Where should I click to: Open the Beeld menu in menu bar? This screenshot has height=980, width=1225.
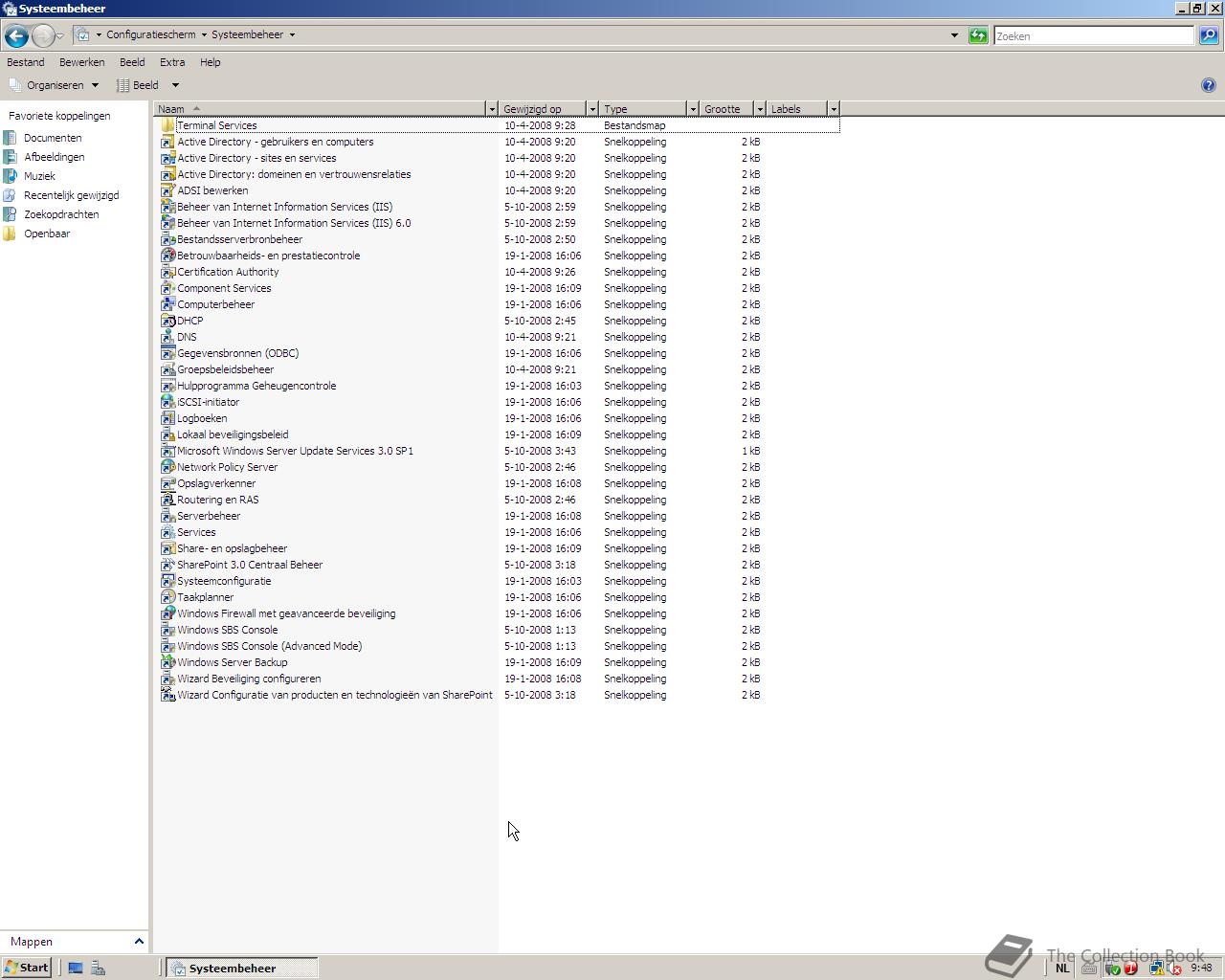click(132, 62)
